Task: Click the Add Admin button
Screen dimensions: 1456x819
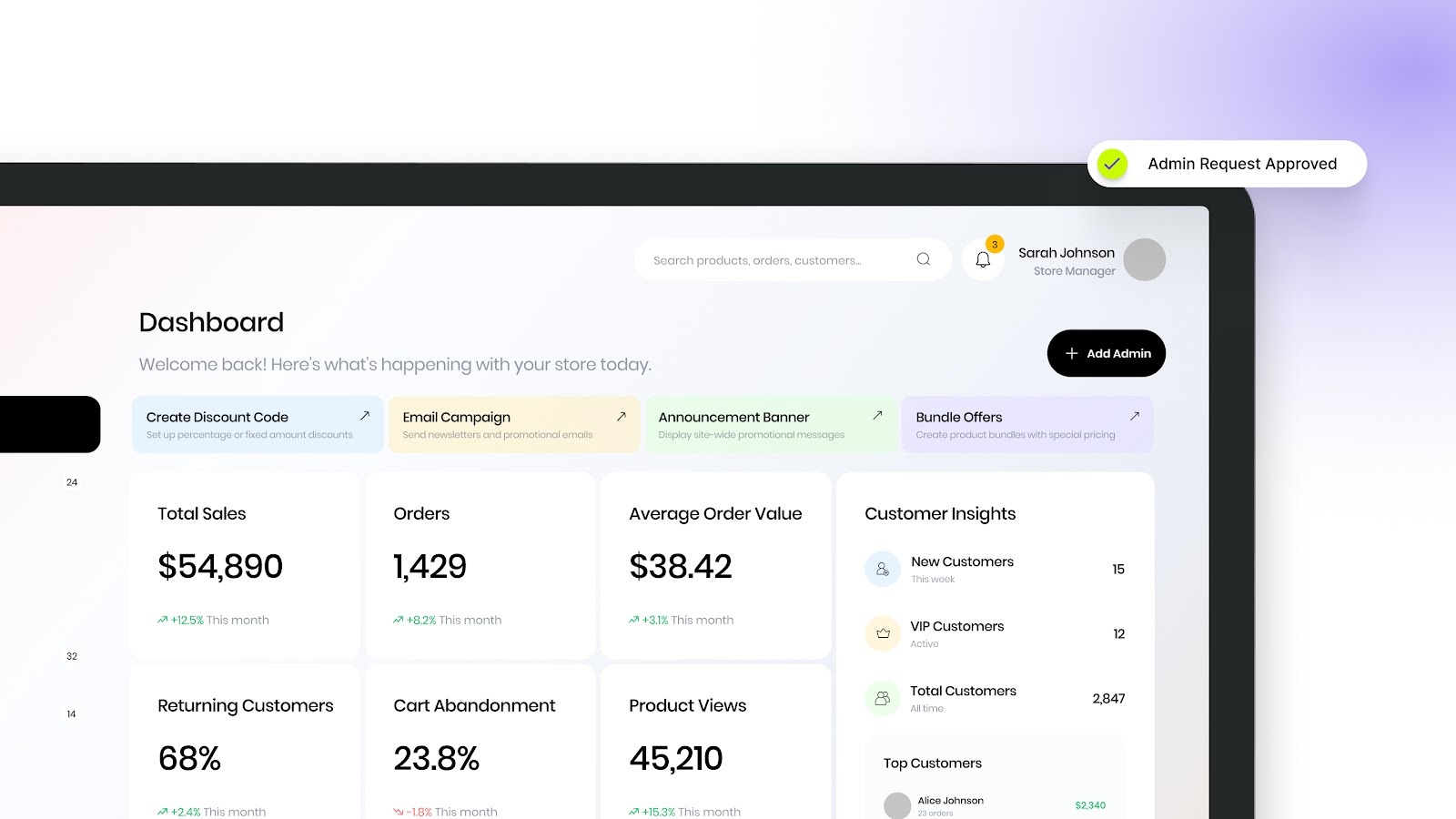Action: coord(1106,353)
